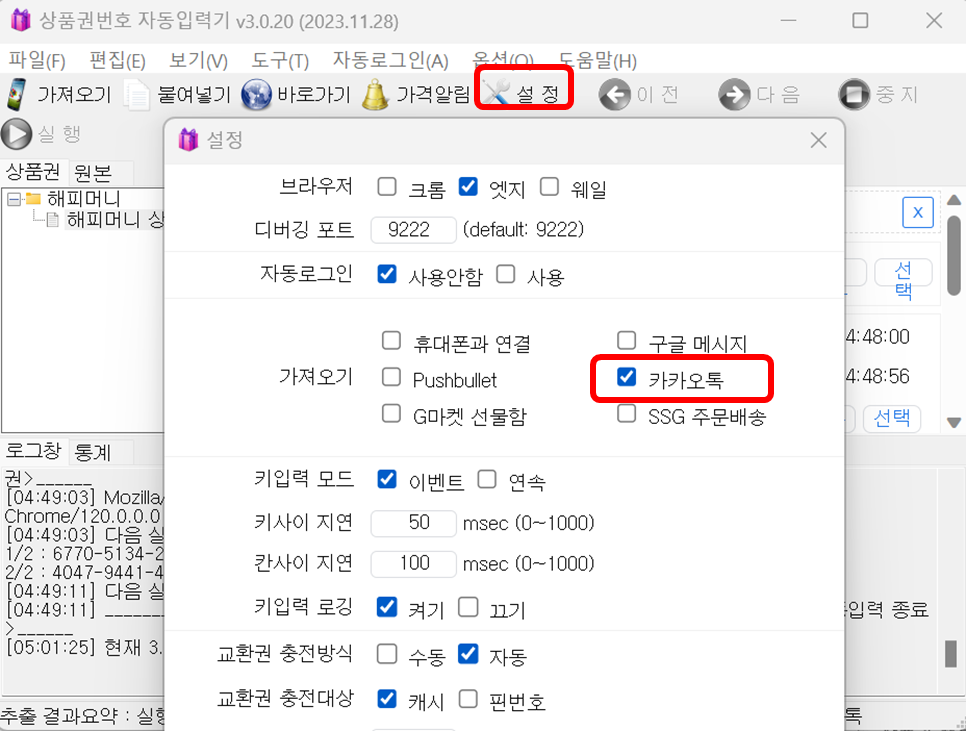Click the 붙여넣기 paste toolbar icon
Image resolution: width=966 pixels, height=731 pixels.
click(x=136, y=95)
